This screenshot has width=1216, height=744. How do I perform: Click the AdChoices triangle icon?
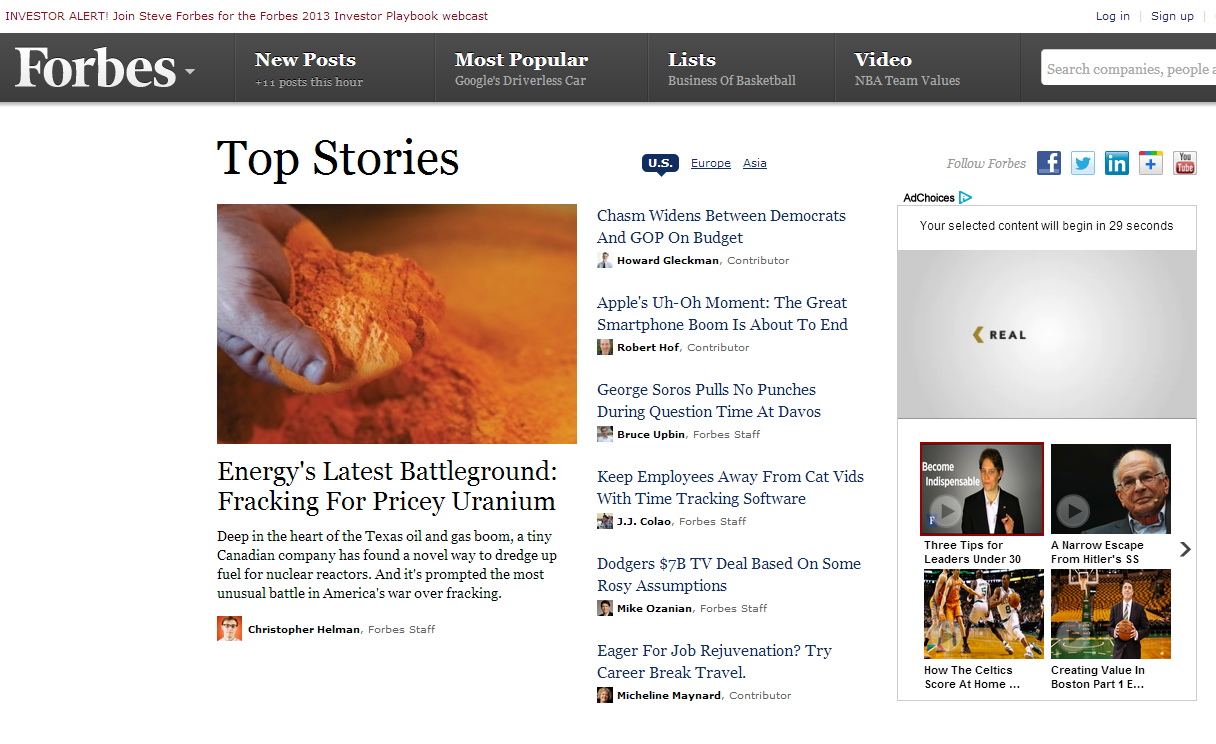point(965,198)
